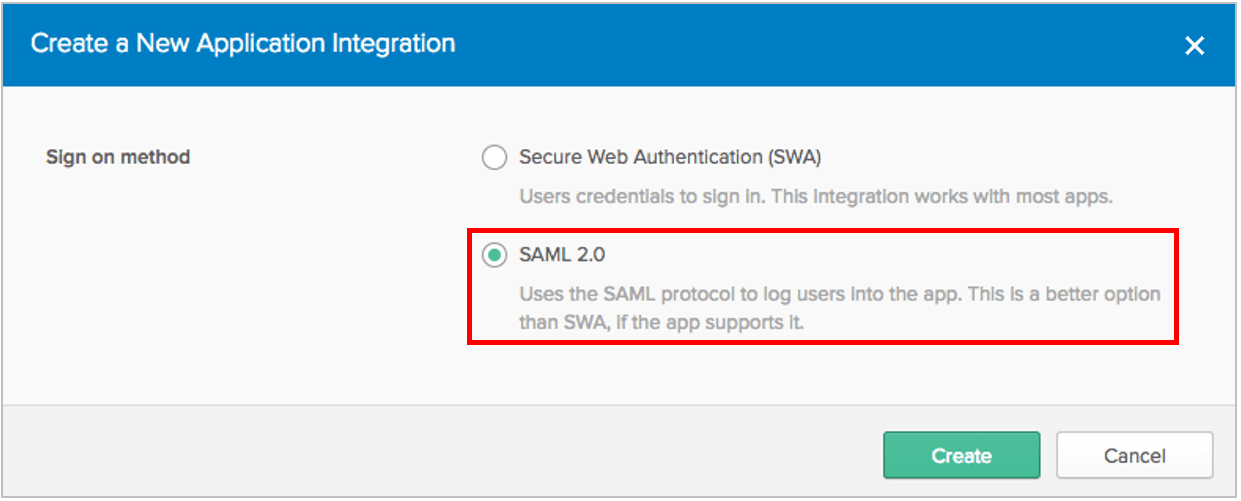The height and width of the screenshot is (501, 1241).
Task: Select the Secure Web Authentication radio button
Action: (x=494, y=157)
